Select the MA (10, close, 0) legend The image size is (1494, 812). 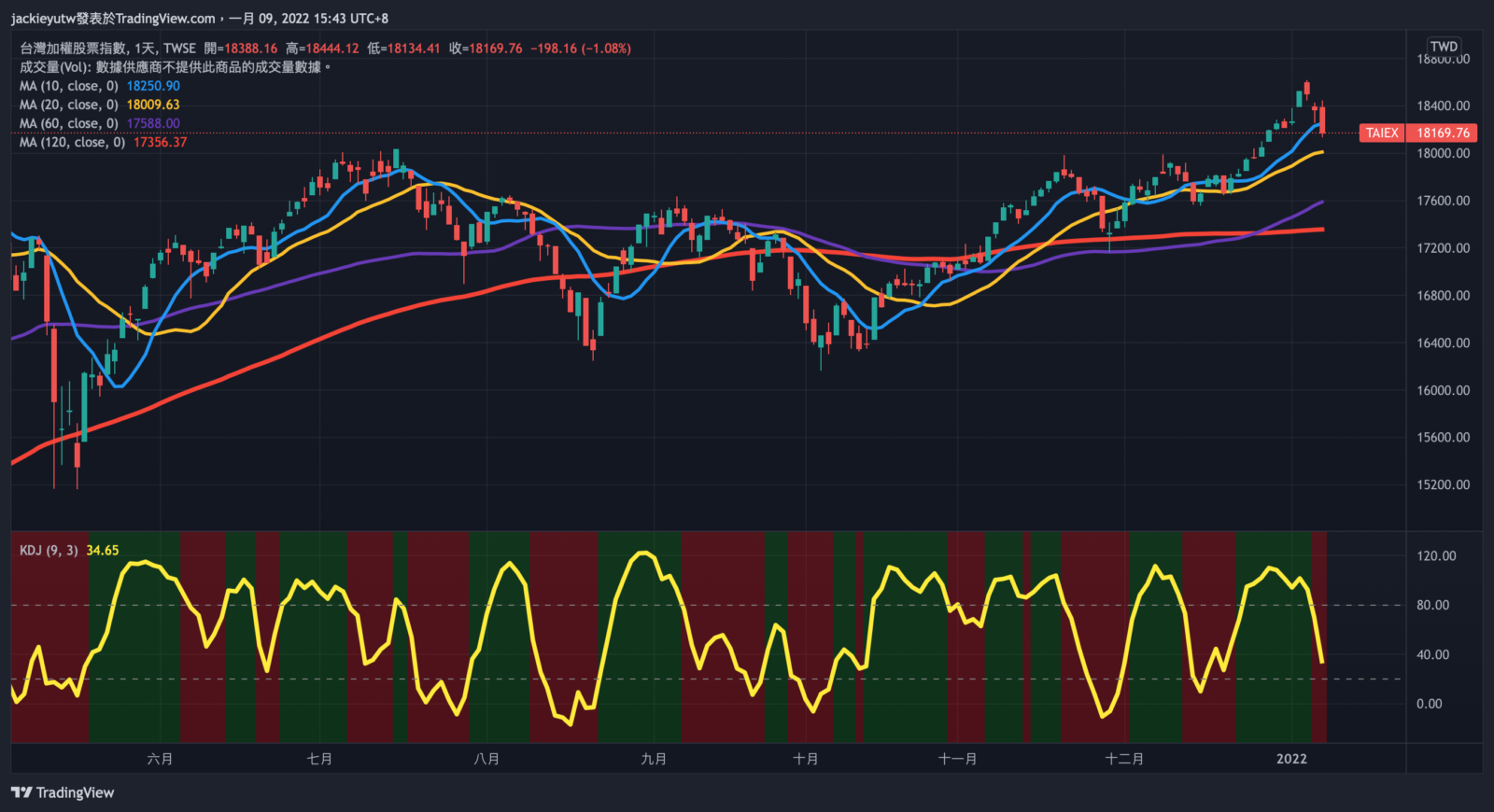point(69,86)
